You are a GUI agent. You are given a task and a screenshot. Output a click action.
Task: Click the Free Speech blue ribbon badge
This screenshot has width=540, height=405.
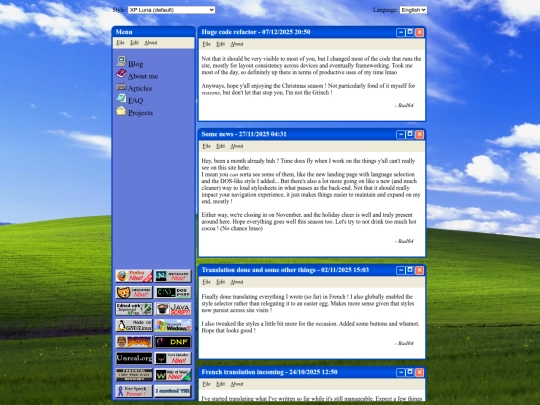coord(134,391)
